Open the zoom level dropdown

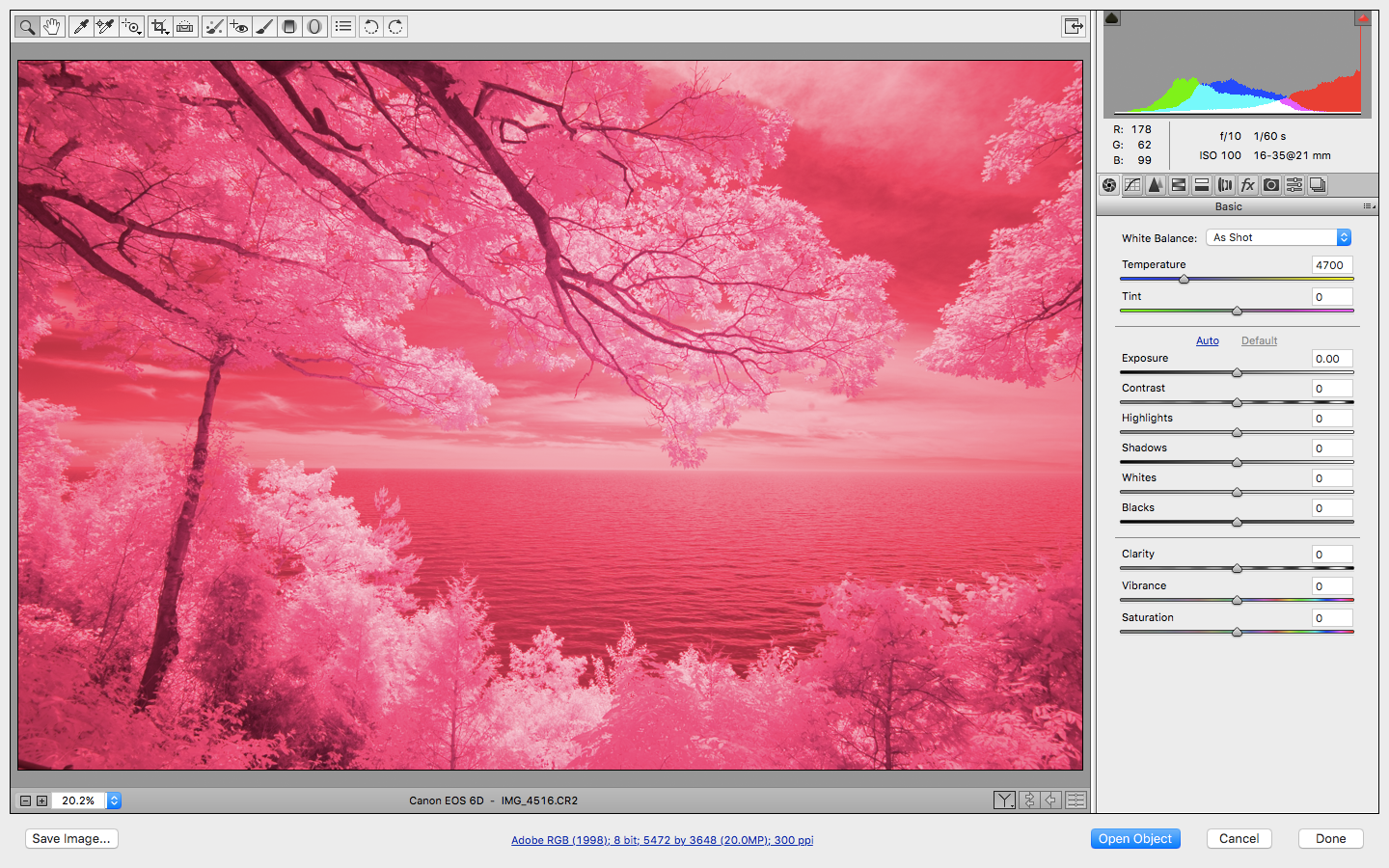(x=114, y=800)
